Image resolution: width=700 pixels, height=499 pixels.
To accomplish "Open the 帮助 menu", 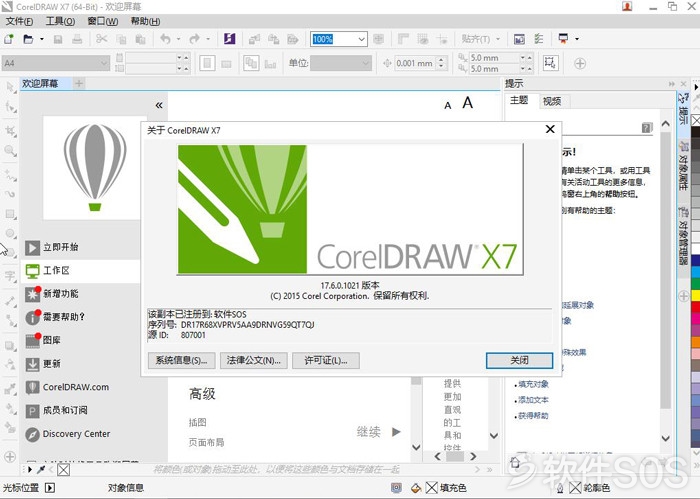I will pyautogui.click(x=145, y=21).
